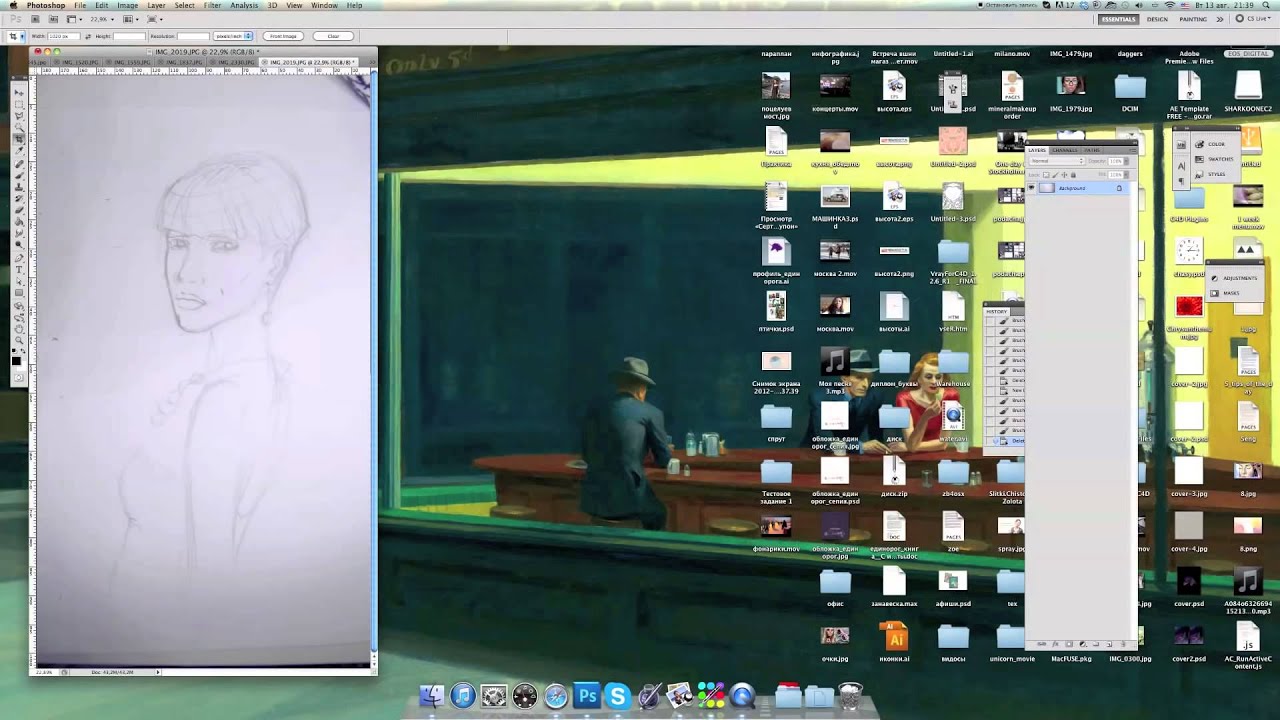The width and height of the screenshot is (1280, 720).
Task: Select the Lasso tool
Action: click(x=19, y=116)
